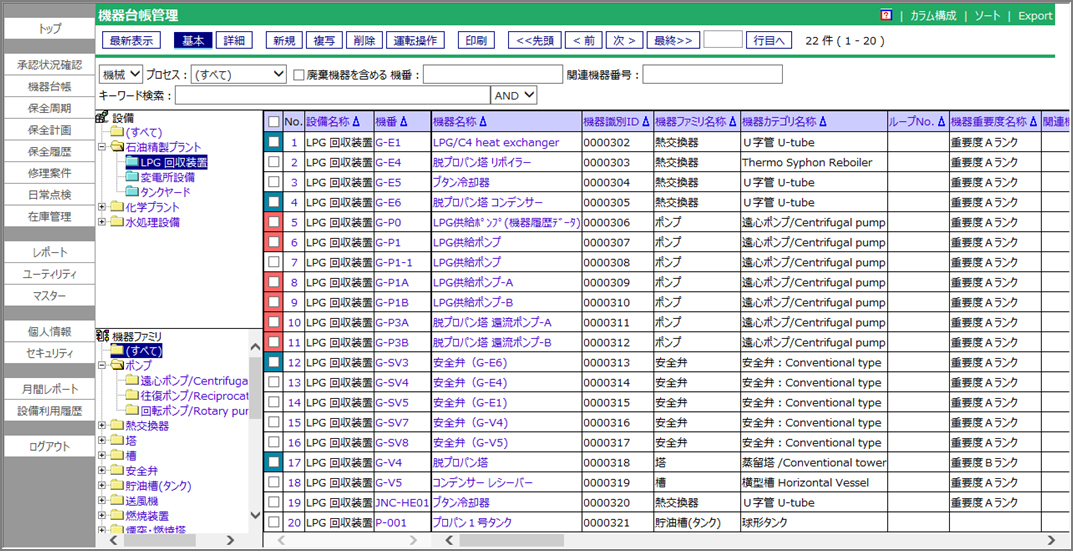Click the 設備 tree root icon

tap(102, 118)
